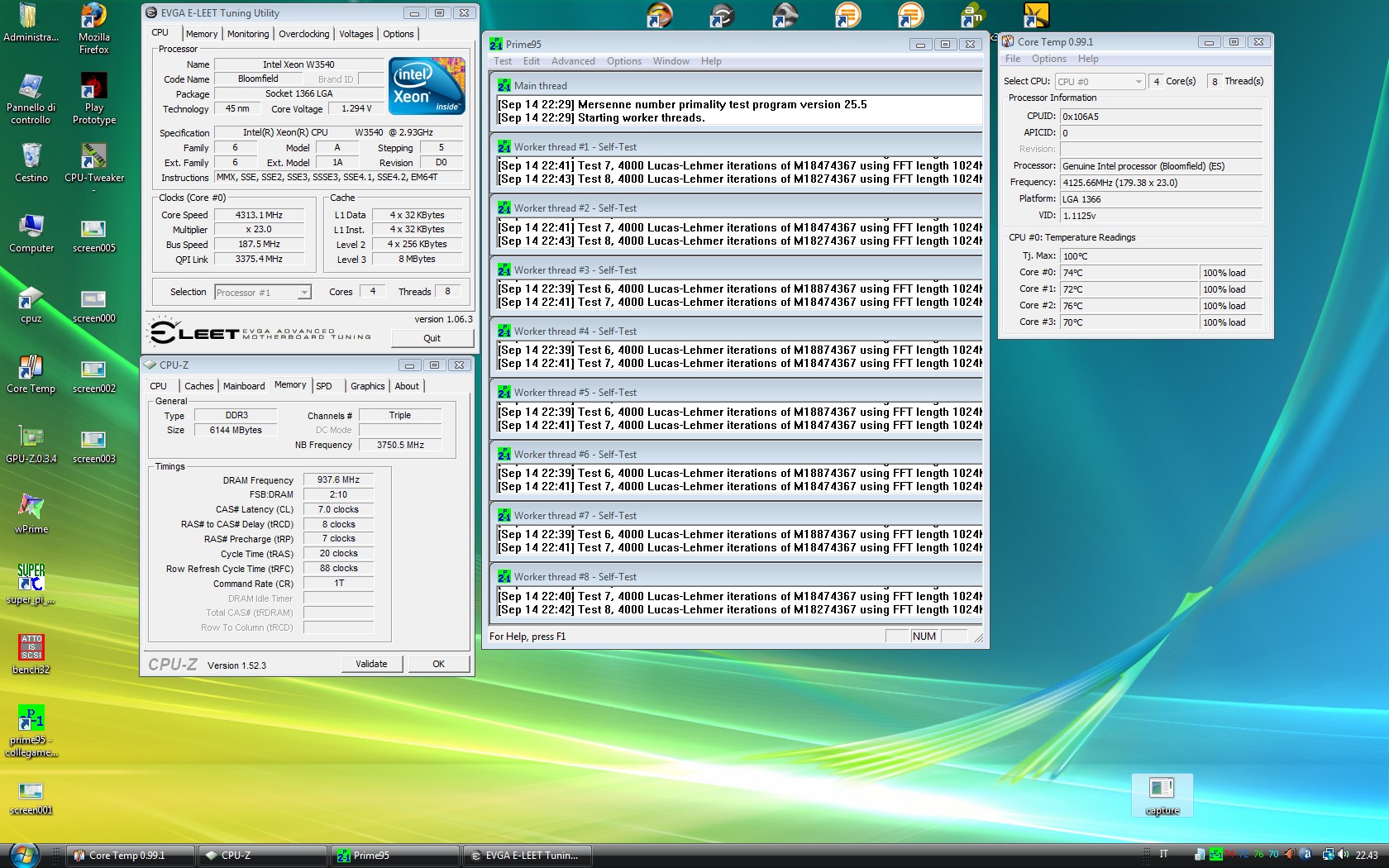This screenshot has width=1389, height=868.
Task: Open prime95 collegamento desktop shortcut
Action: point(31,731)
